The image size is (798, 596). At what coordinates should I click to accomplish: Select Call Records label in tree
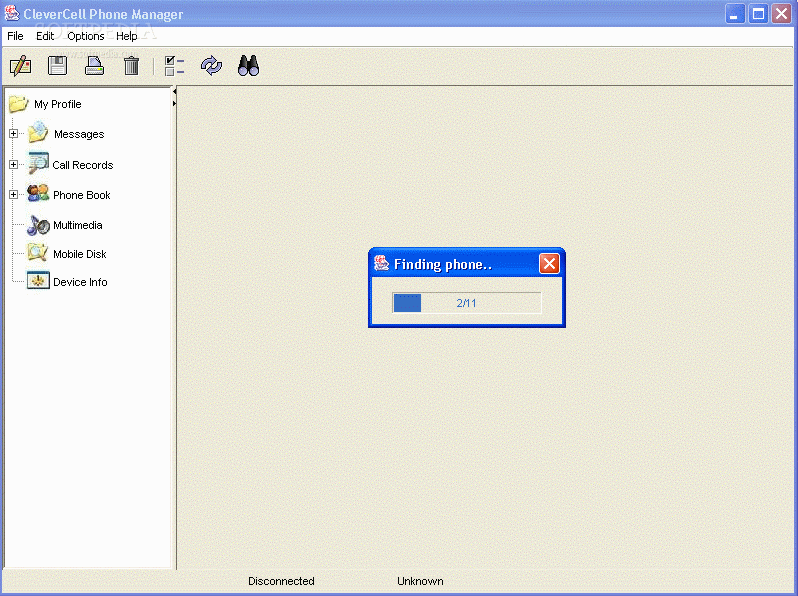pos(82,165)
